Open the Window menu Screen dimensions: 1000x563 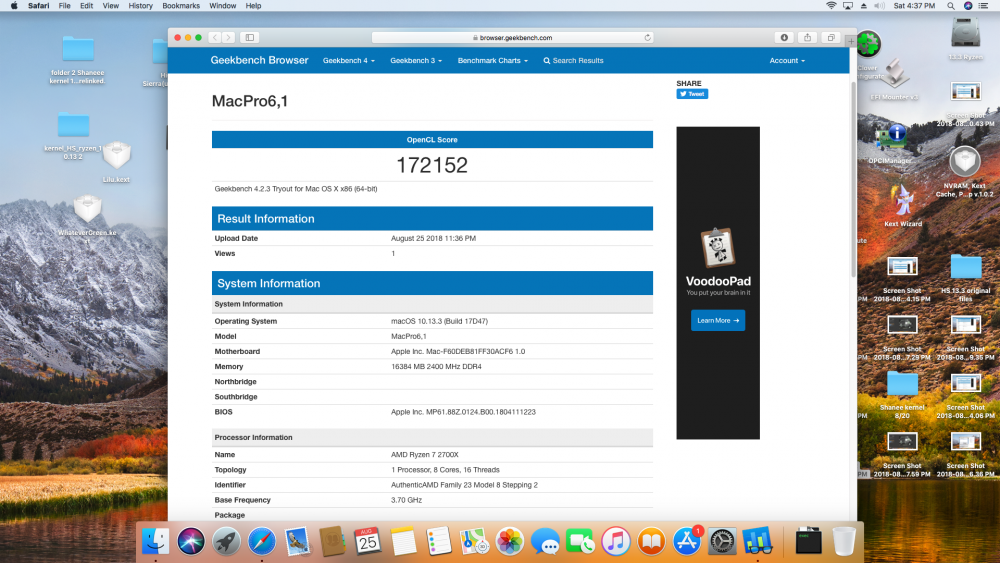pyautogui.click(x=223, y=6)
